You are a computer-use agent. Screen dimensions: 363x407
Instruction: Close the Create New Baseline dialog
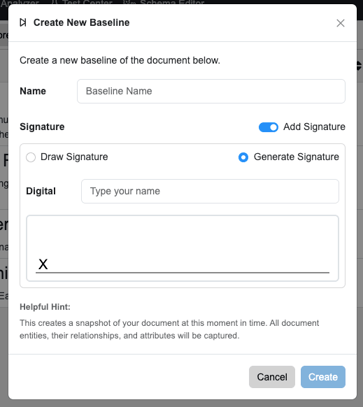340,23
